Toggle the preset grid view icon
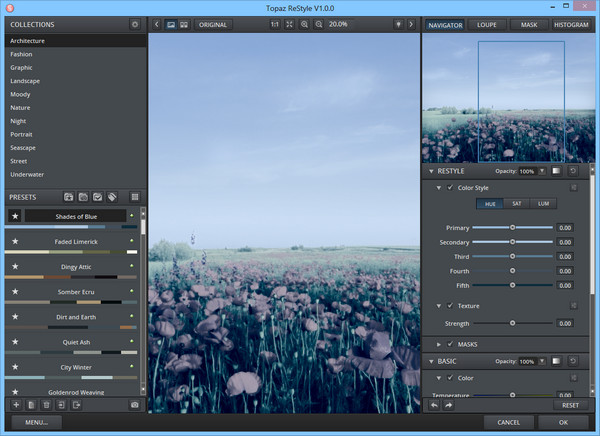Image resolution: width=600 pixels, height=436 pixels. tap(135, 197)
